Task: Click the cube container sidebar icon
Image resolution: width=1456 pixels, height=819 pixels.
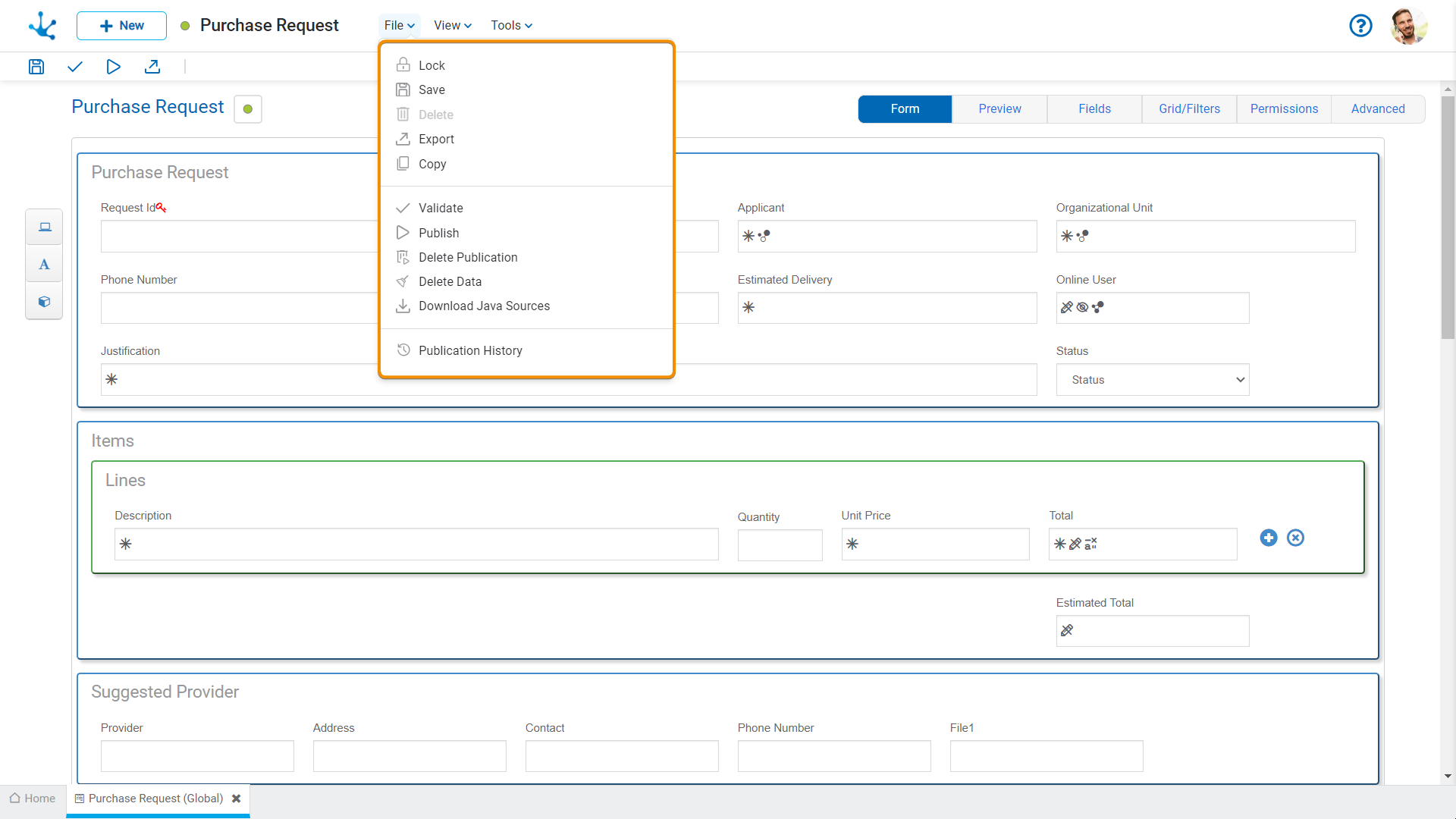Action: (x=45, y=302)
